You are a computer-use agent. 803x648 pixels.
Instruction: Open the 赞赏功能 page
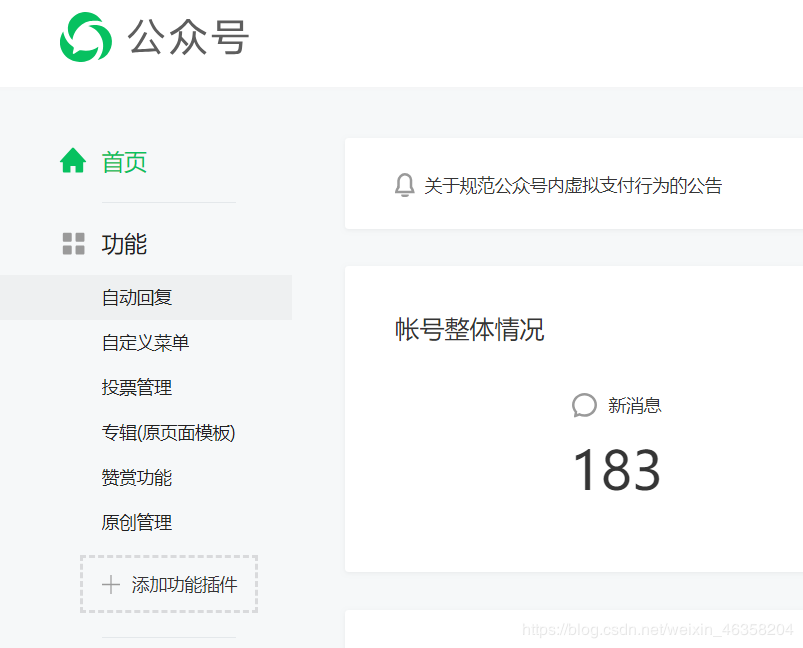pos(137,478)
